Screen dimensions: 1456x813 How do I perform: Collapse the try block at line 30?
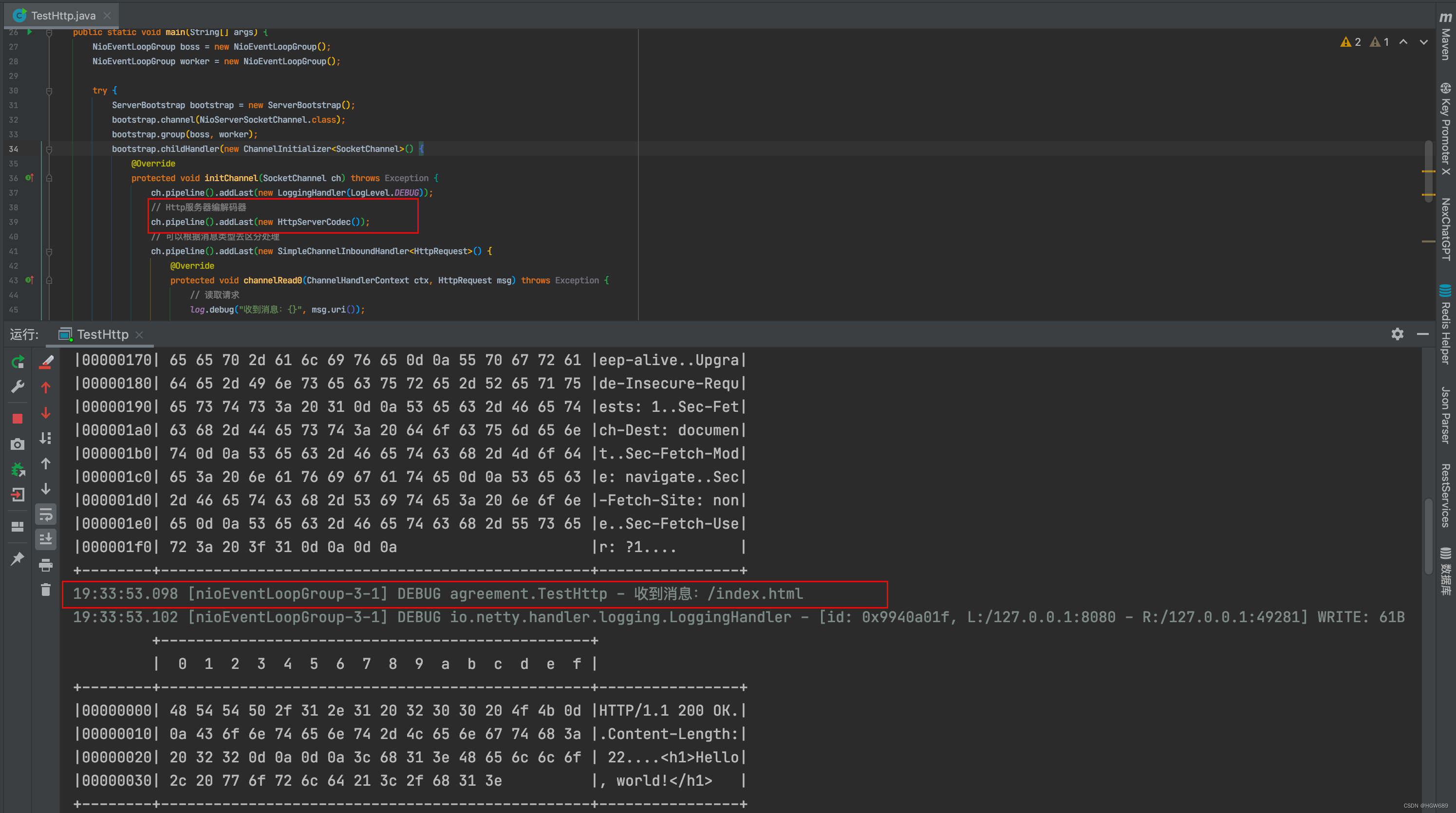coord(49,91)
